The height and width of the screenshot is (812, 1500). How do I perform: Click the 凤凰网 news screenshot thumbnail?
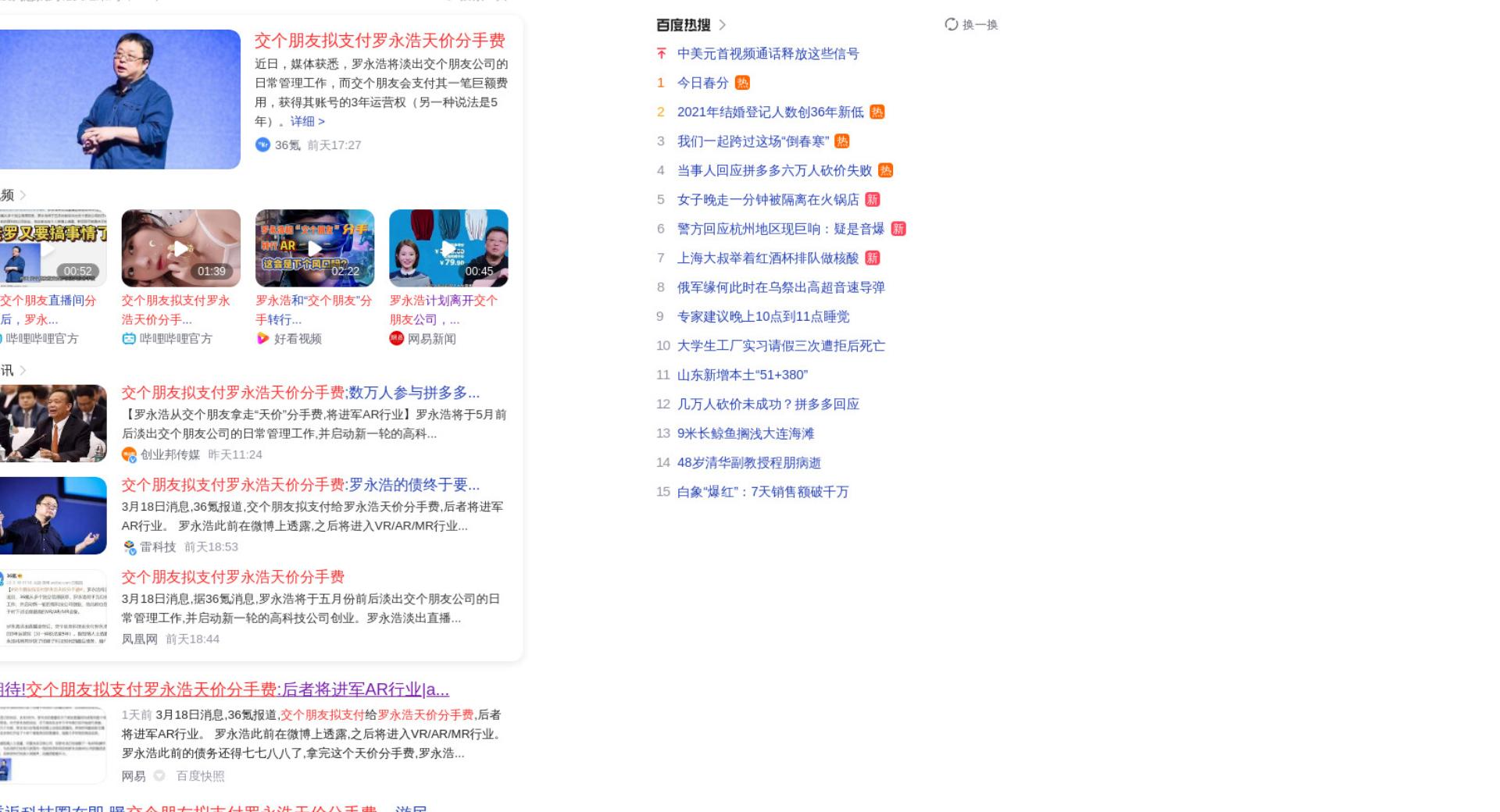[53, 607]
